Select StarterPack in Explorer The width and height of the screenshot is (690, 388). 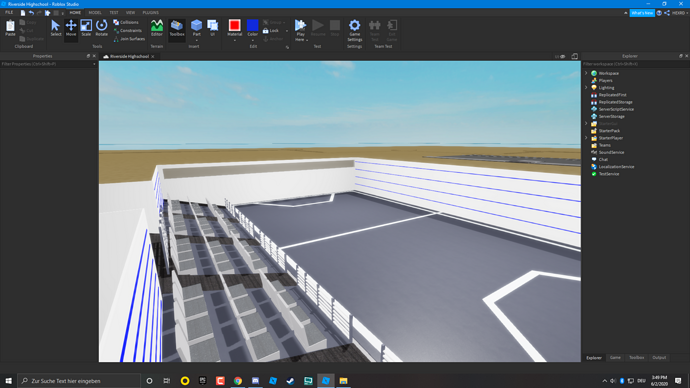pyautogui.click(x=609, y=131)
